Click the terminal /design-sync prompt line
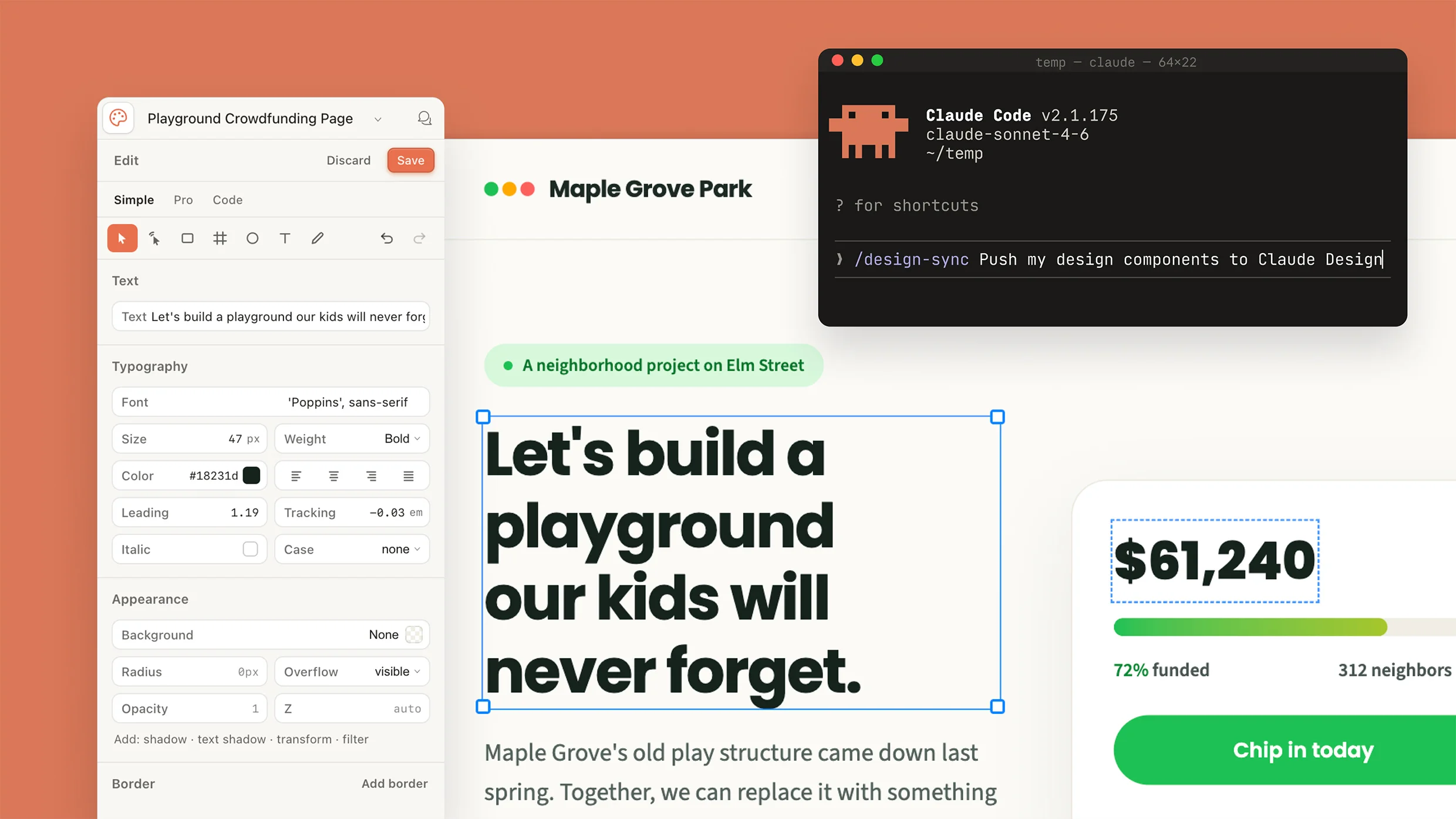 [x=1112, y=259]
